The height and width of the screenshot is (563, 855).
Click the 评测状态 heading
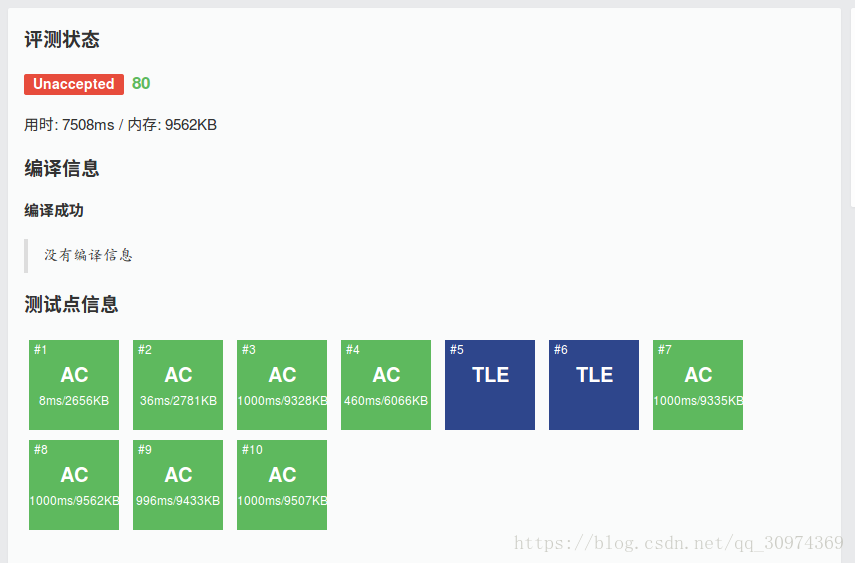(x=62, y=40)
